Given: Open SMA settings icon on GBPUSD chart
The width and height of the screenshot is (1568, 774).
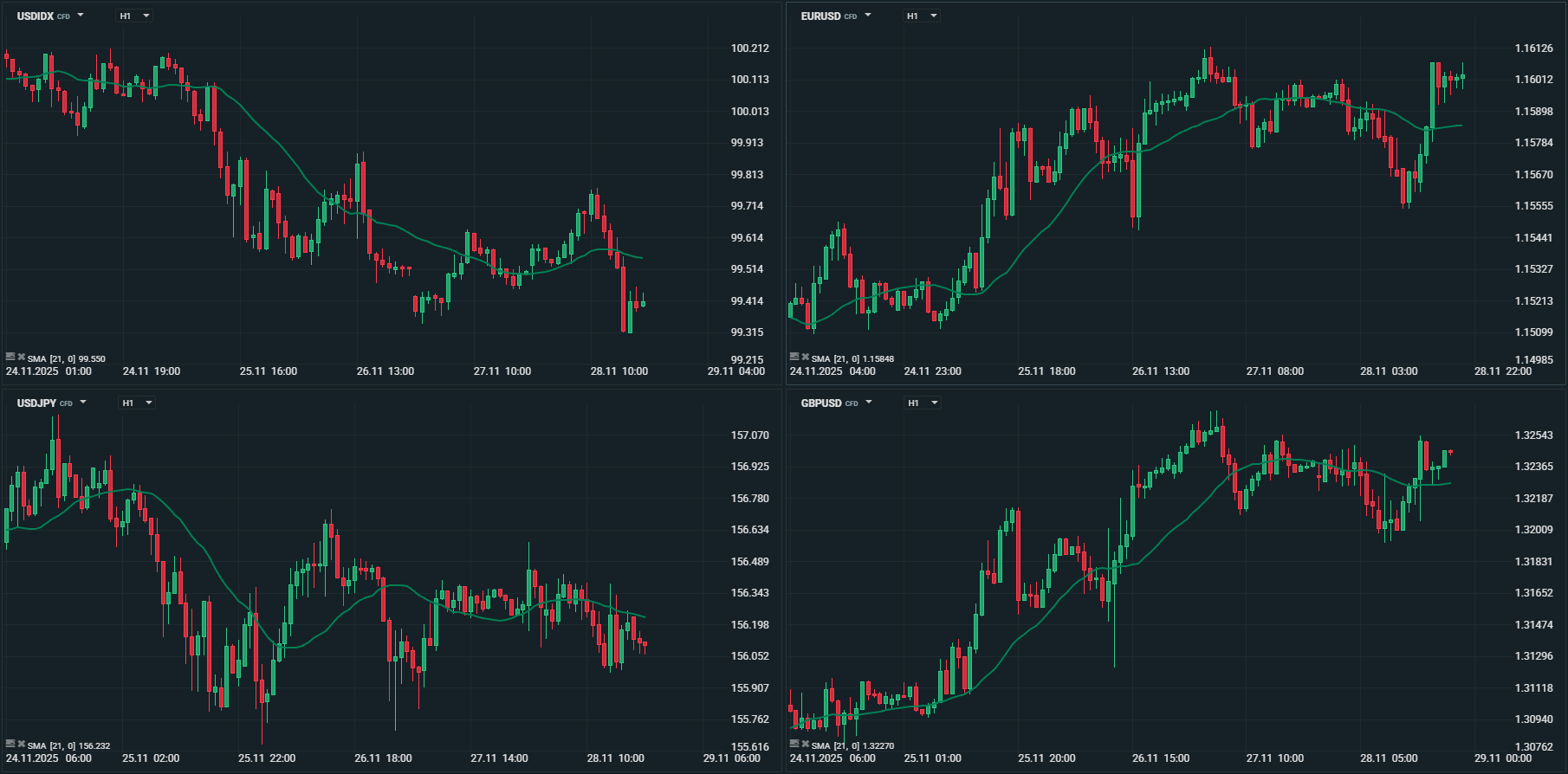Looking at the screenshot, I should click(x=794, y=743).
